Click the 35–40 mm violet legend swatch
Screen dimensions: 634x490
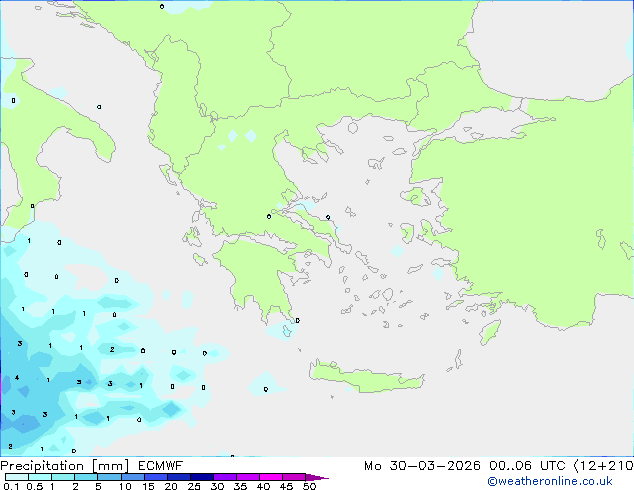click(x=248, y=477)
